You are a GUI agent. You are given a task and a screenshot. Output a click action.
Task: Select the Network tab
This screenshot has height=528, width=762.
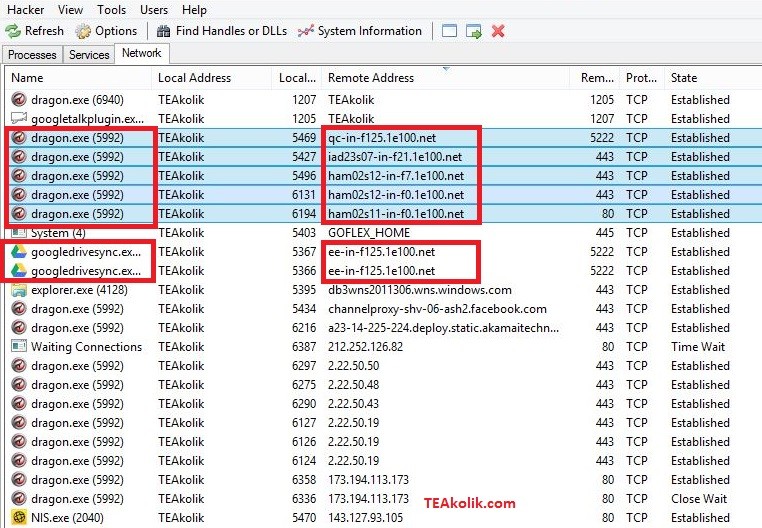tap(141, 53)
